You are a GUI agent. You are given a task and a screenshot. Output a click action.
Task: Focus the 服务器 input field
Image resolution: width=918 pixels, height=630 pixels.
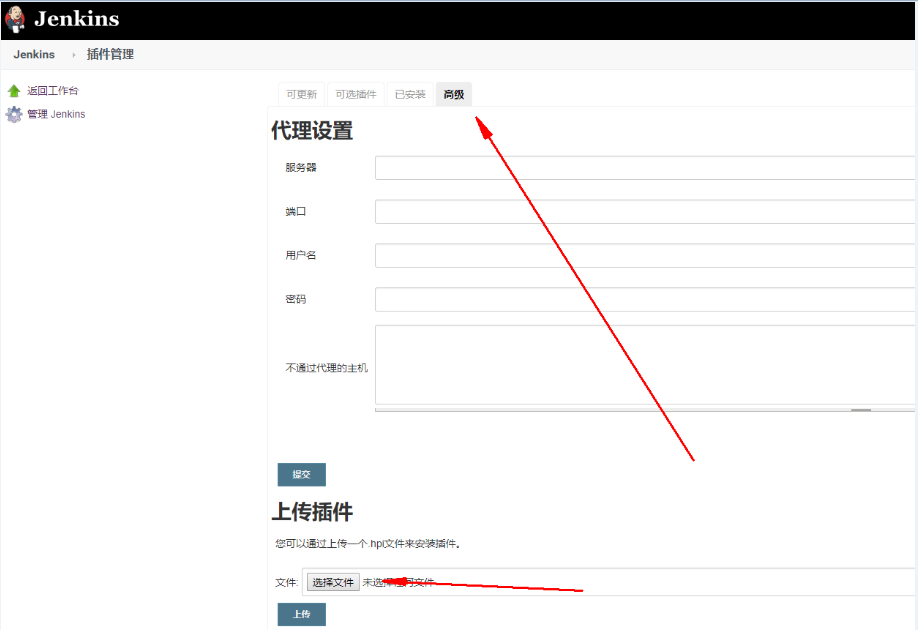645,168
